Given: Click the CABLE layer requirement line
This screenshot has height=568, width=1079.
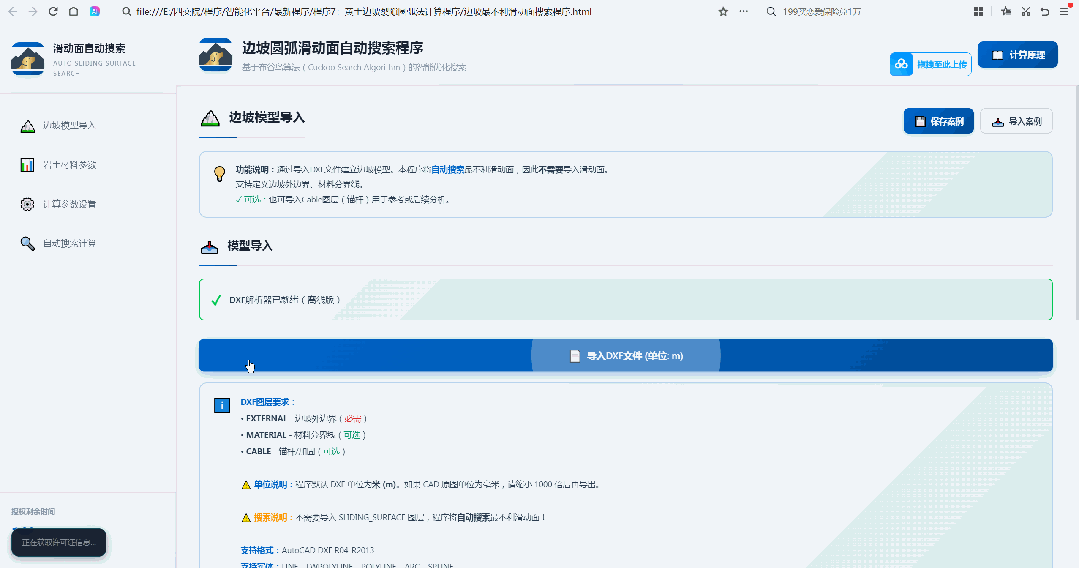Looking at the screenshot, I should [x=292, y=451].
